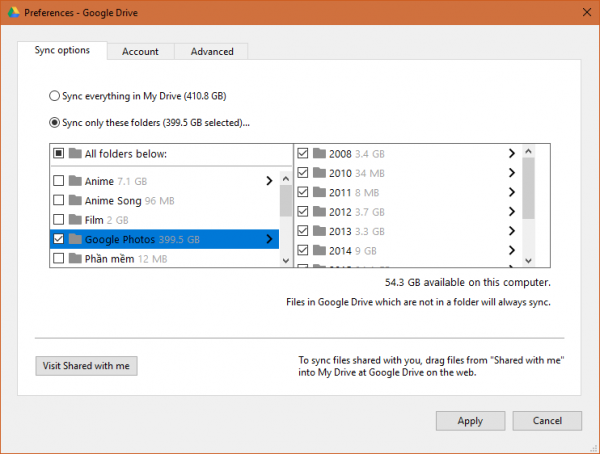Click the 2014 folder icon
600x454 pixels.
(x=319, y=250)
